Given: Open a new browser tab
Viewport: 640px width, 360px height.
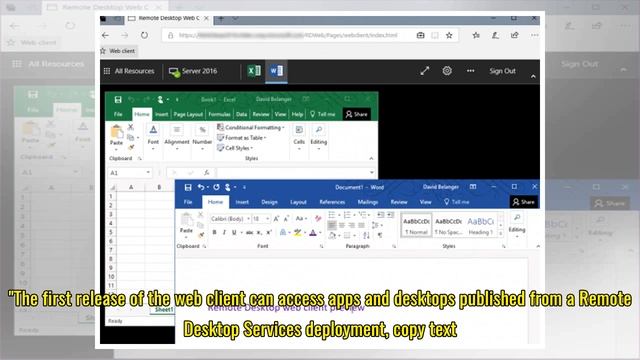Looking at the screenshot, I should [221, 19].
